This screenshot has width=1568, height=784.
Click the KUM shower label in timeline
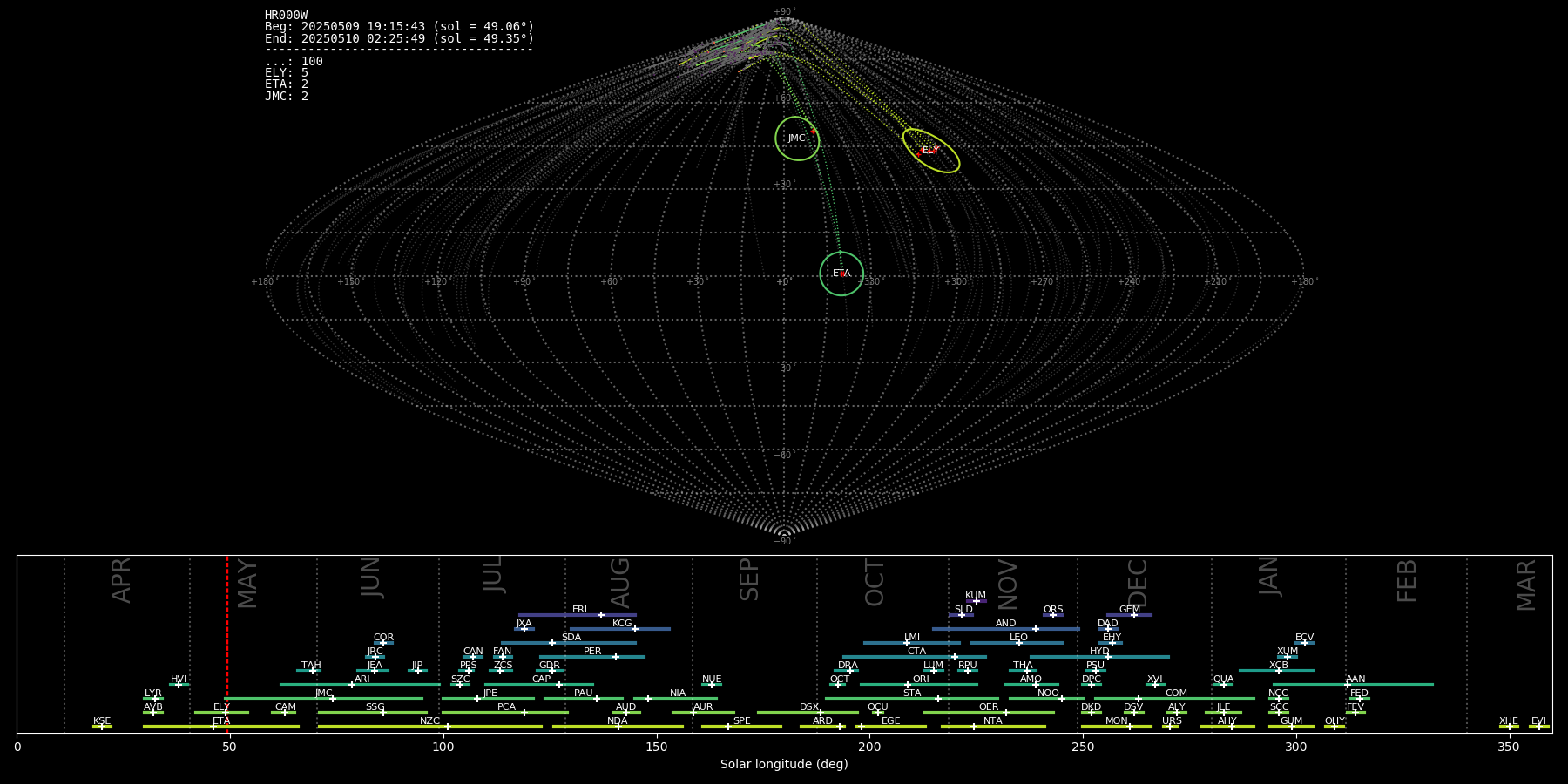pos(976,596)
